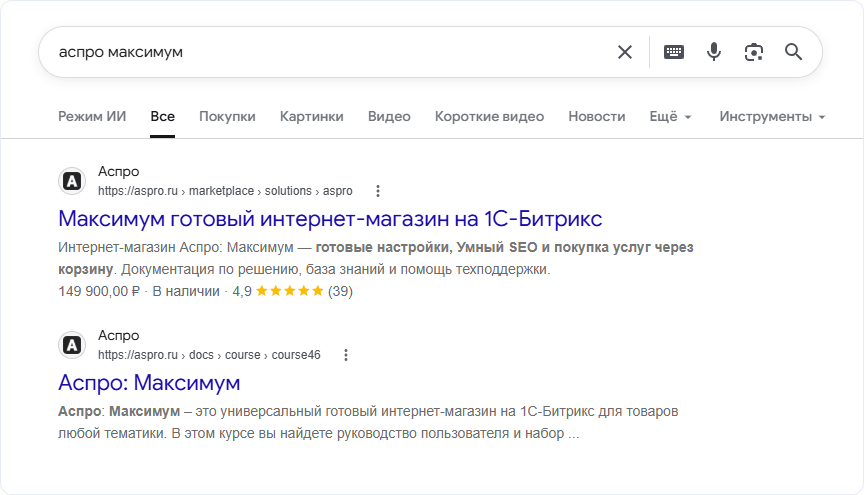Open the 'Новости' tab
This screenshot has height=495, width=864.
point(597,116)
